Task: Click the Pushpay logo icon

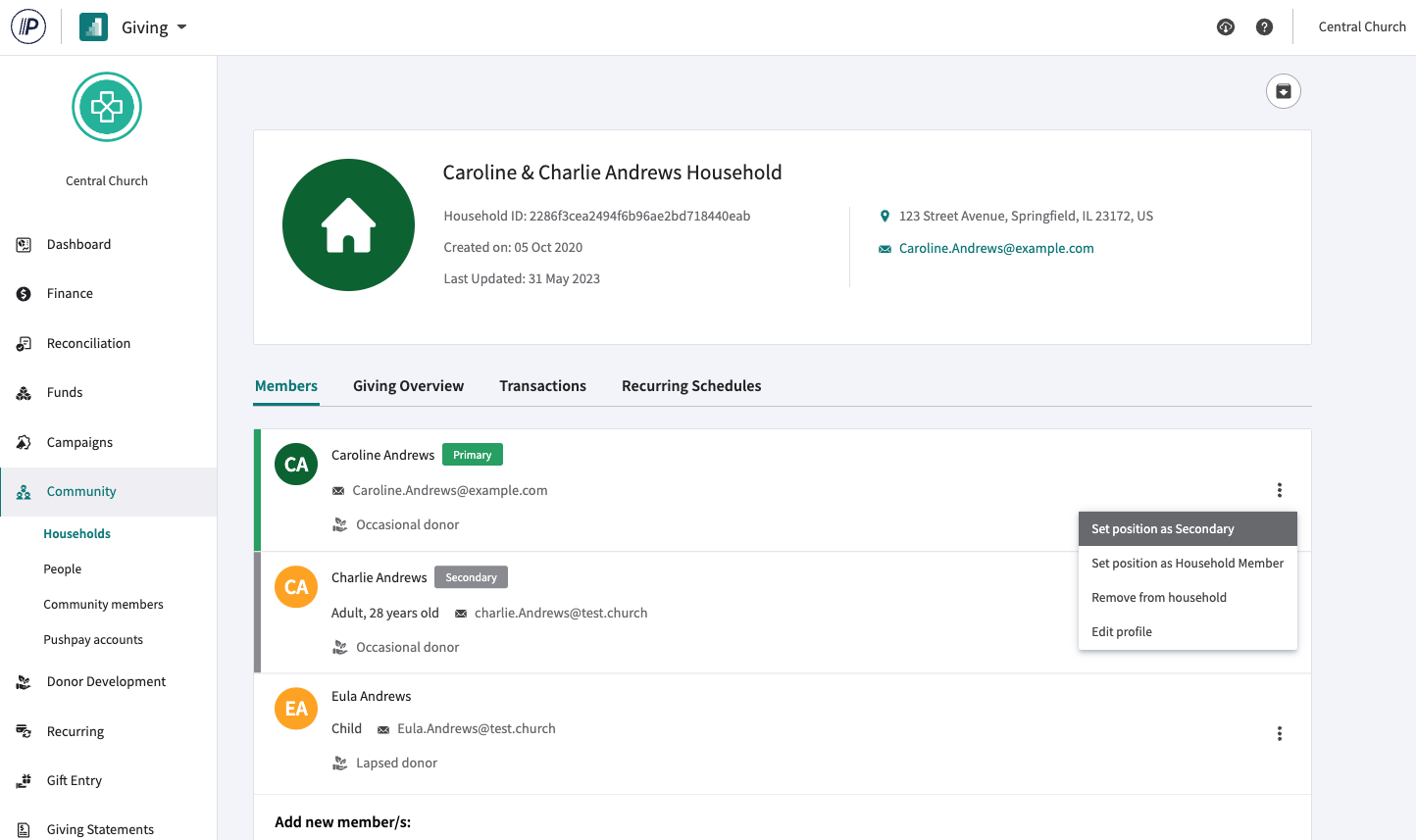Action: click(28, 27)
